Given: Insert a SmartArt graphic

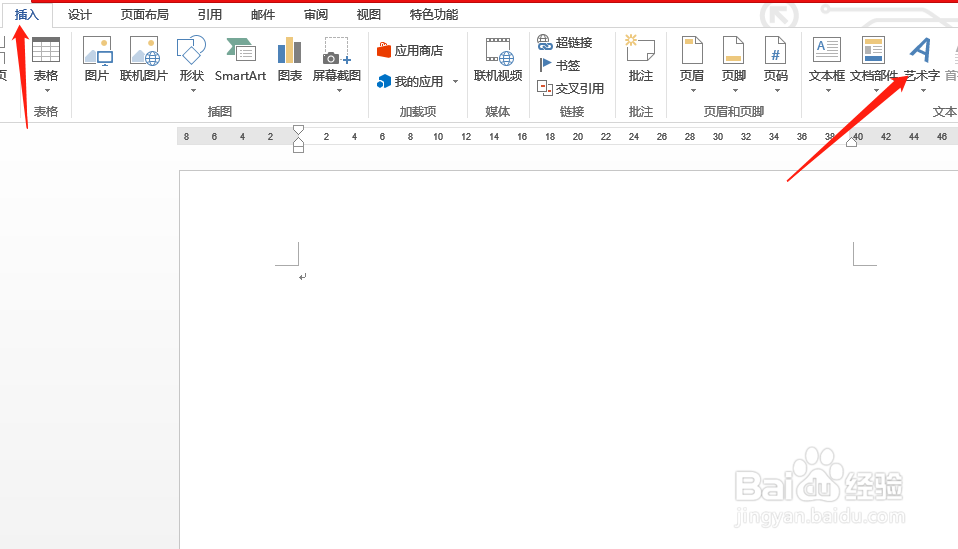Looking at the screenshot, I should [x=240, y=59].
